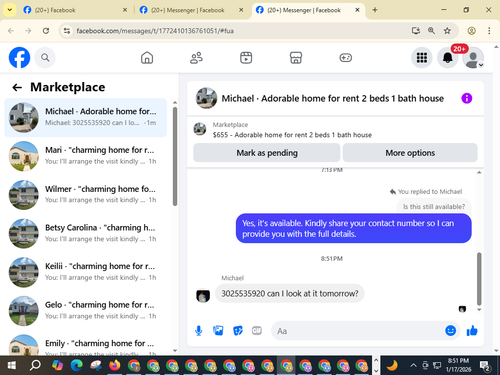Close the first Facebook tab
The height and width of the screenshot is (375, 500).
[125, 10]
